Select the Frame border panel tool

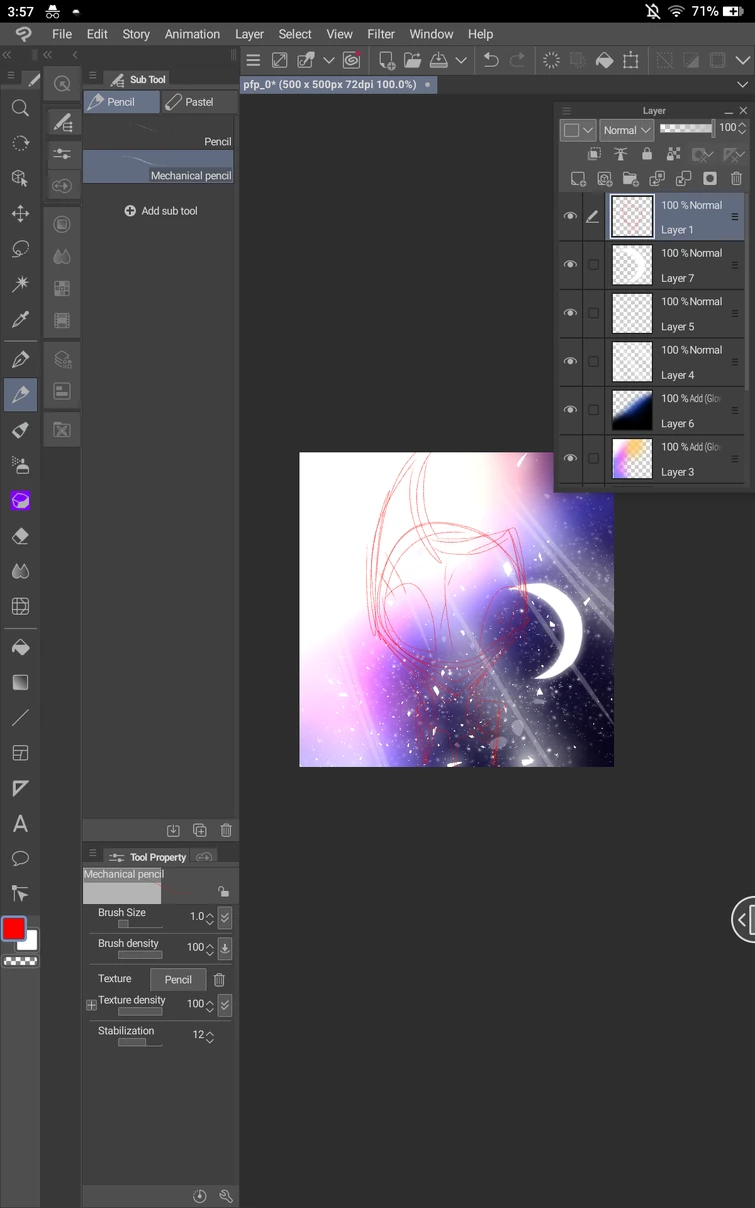20,753
